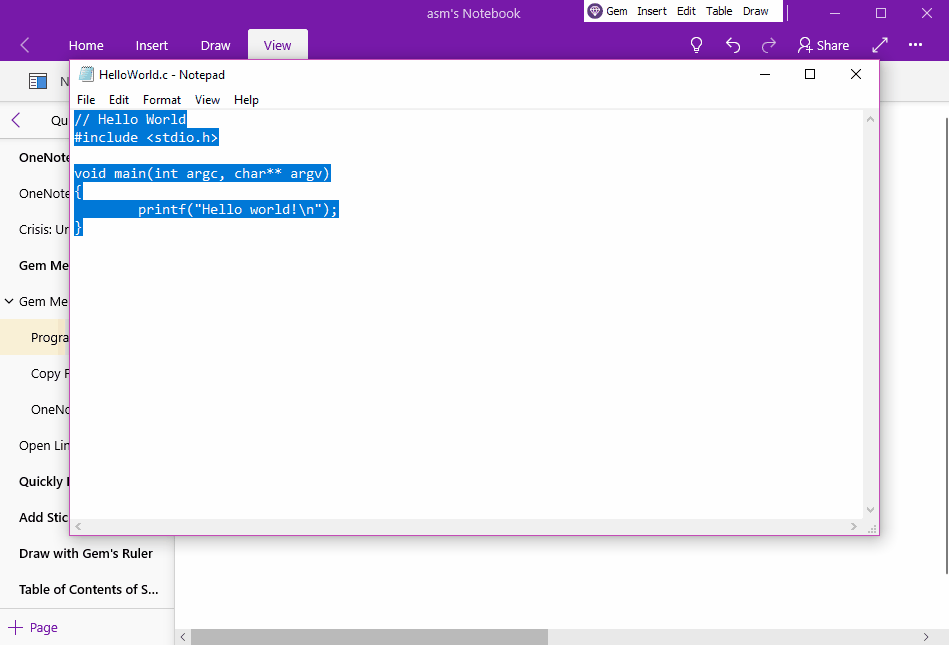
Task: Click the Redo arrow icon
Action: coord(768,45)
